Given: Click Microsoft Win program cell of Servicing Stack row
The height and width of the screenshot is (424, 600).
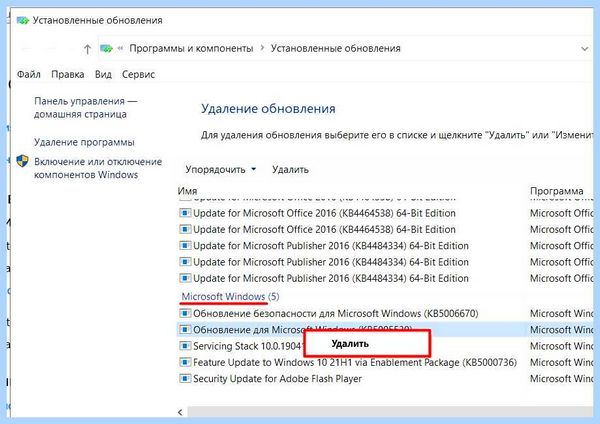Looking at the screenshot, I should click(561, 346).
